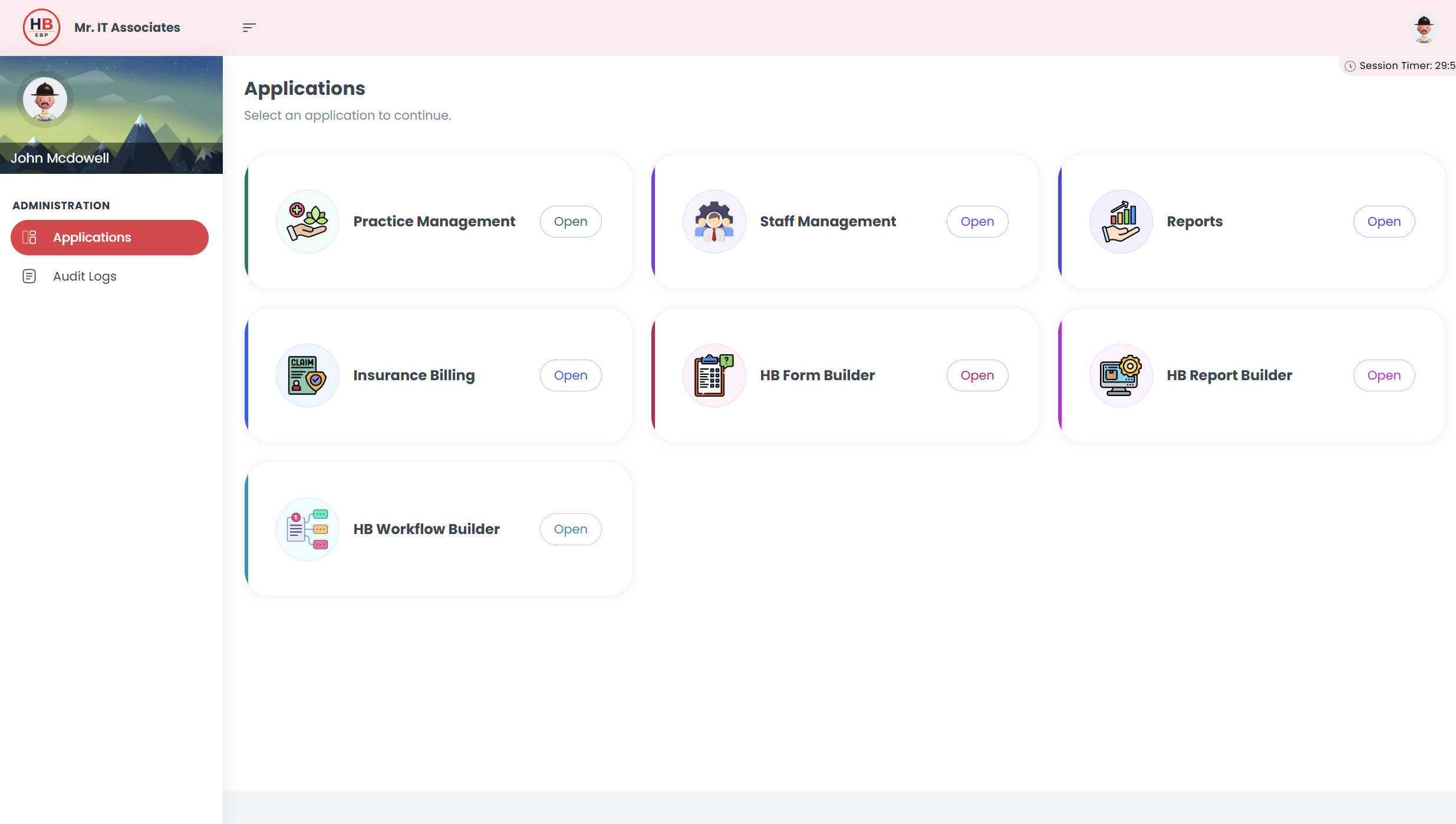Select Applications in the Administration menu
Viewport: 1456px width, 824px height.
click(x=110, y=238)
